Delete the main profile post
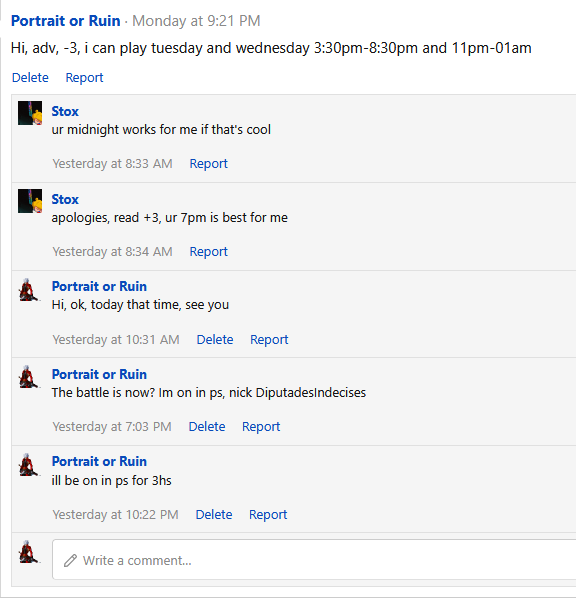This screenshot has width=576, height=598. [30, 77]
